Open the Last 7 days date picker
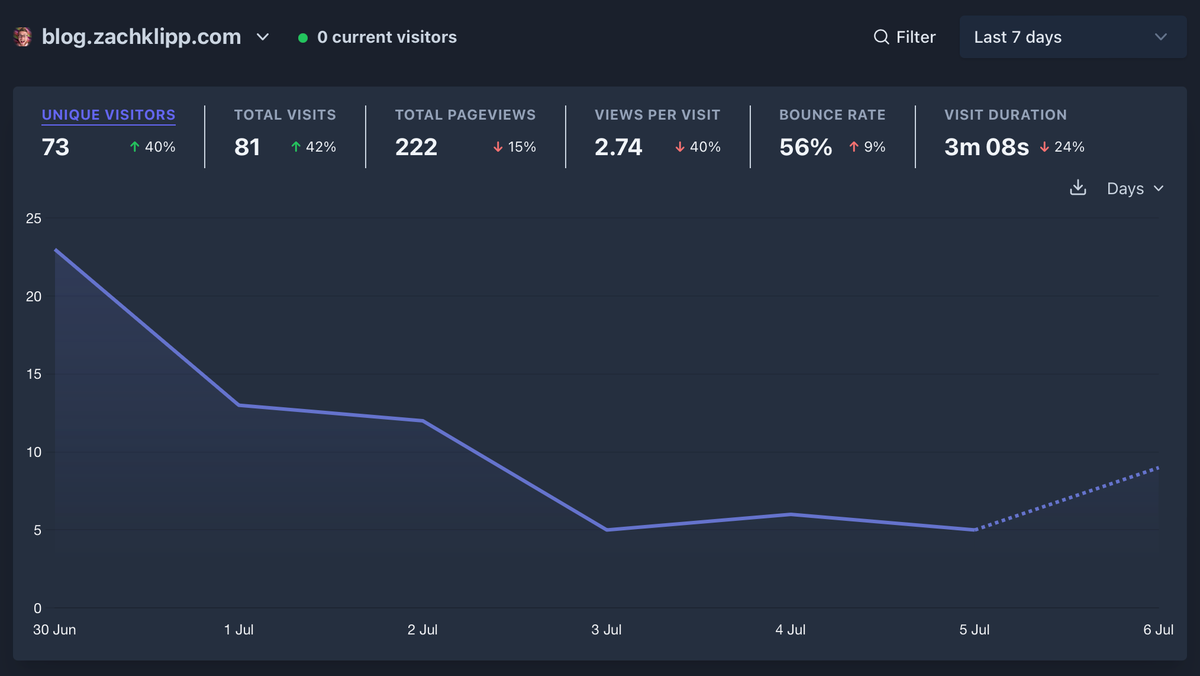1200x676 pixels. click(x=1072, y=36)
